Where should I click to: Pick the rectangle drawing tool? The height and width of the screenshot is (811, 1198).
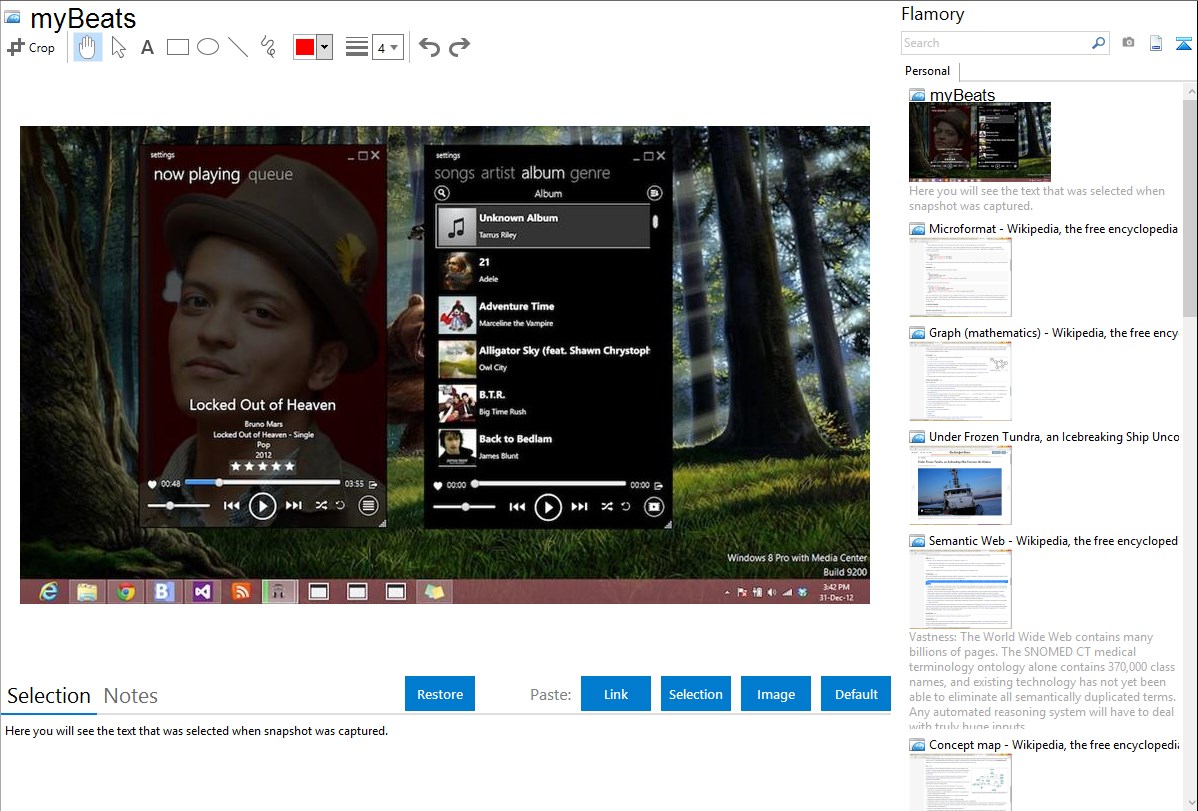pos(177,47)
